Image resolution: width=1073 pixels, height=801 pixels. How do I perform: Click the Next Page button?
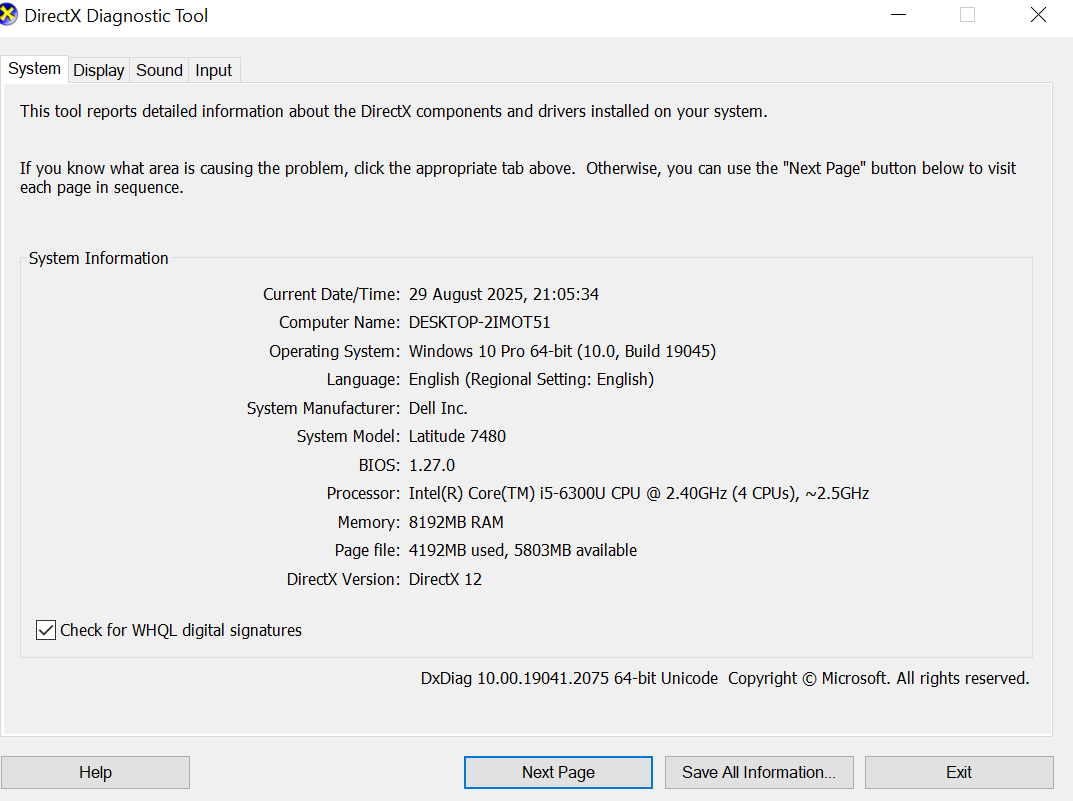(558, 772)
